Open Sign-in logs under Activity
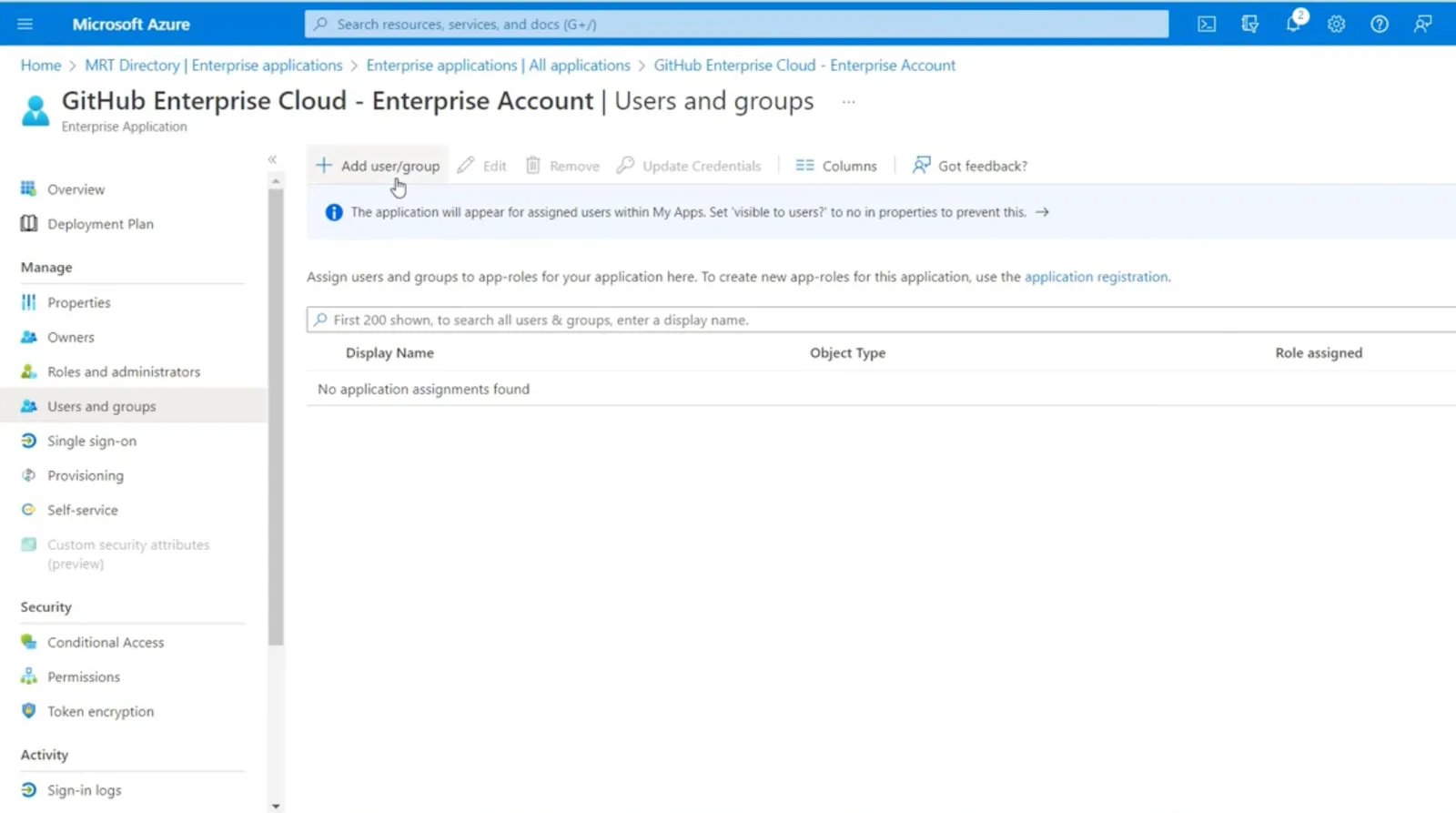This screenshot has height=813, width=1456. 84,790
